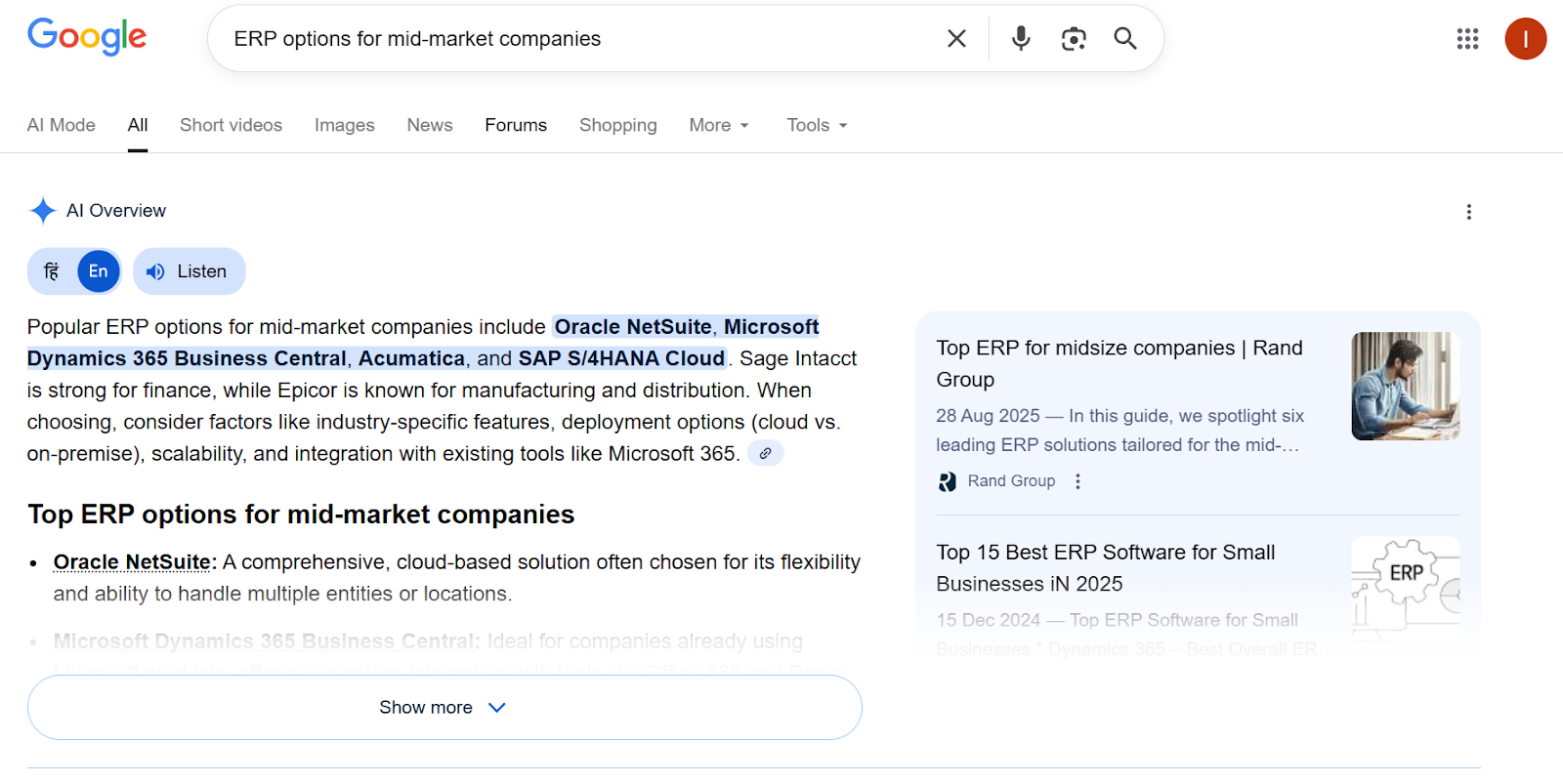Open the Google apps grid

[x=1467, y=38]
